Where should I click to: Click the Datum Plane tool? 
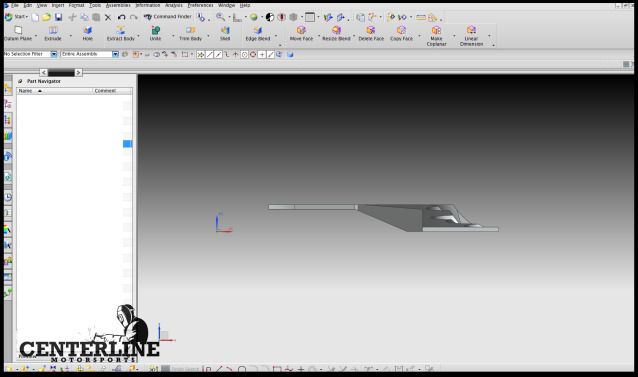point(18,33)
